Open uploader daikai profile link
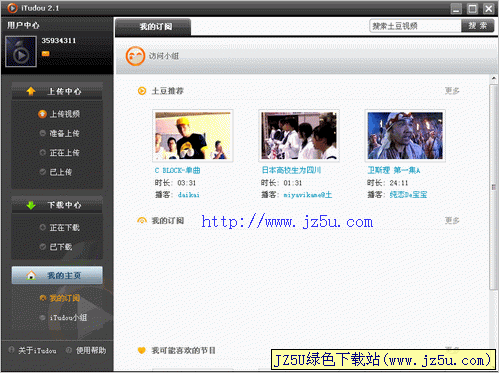The width and height of the screenshot is (499, 373). tap(189, 195)
